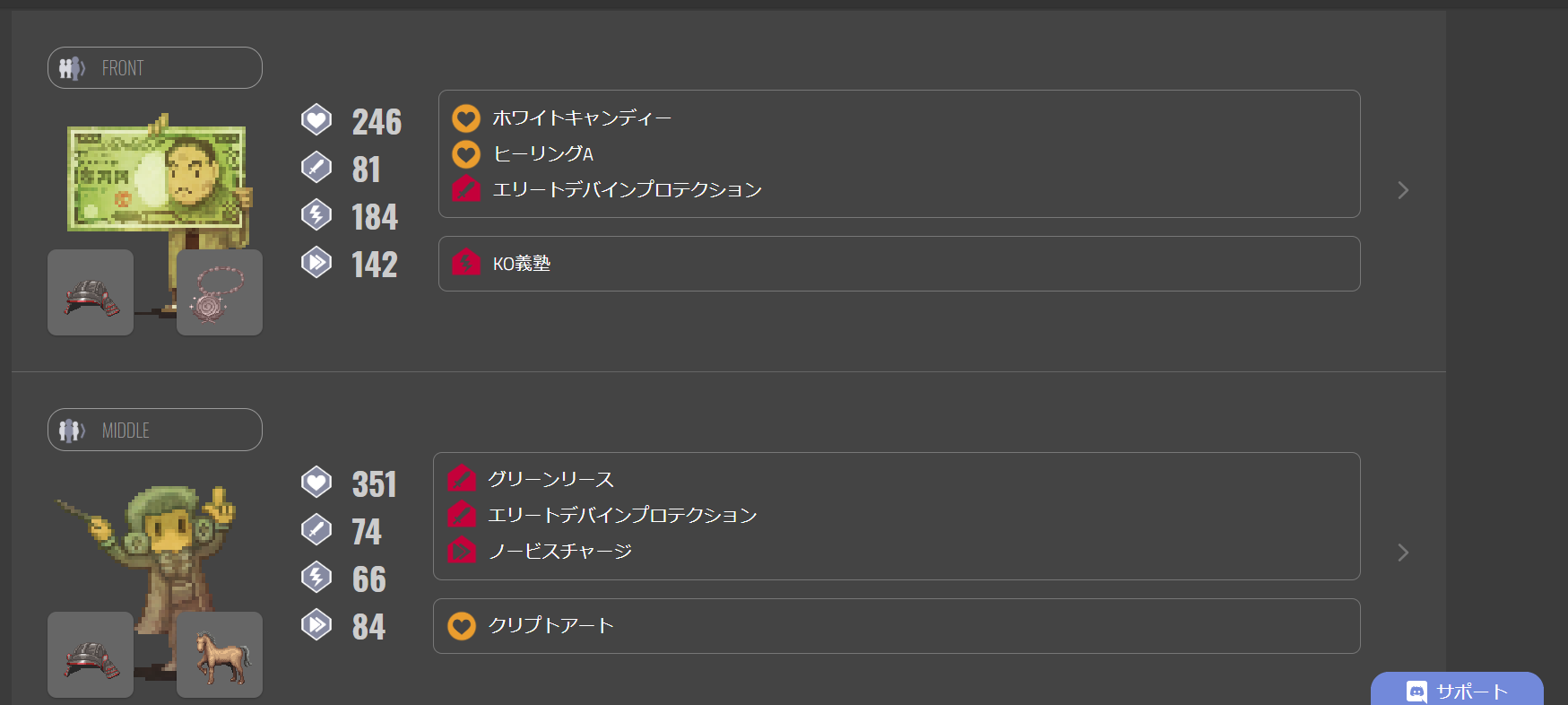
Task: Expand the FRONT character details chevron
Action: (1403, 190)
